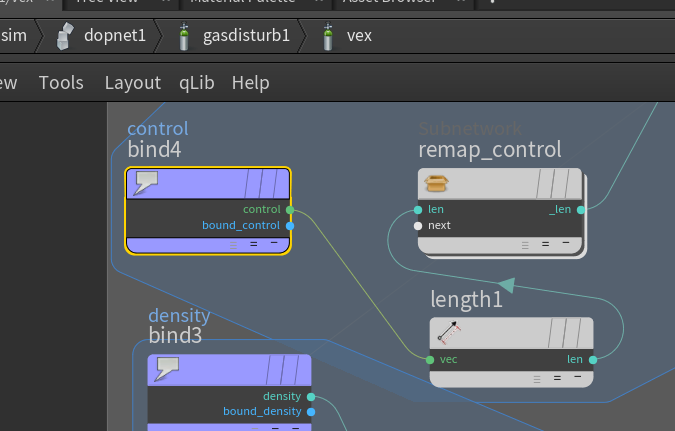Click the blue control label above bind4

point(158,129)
